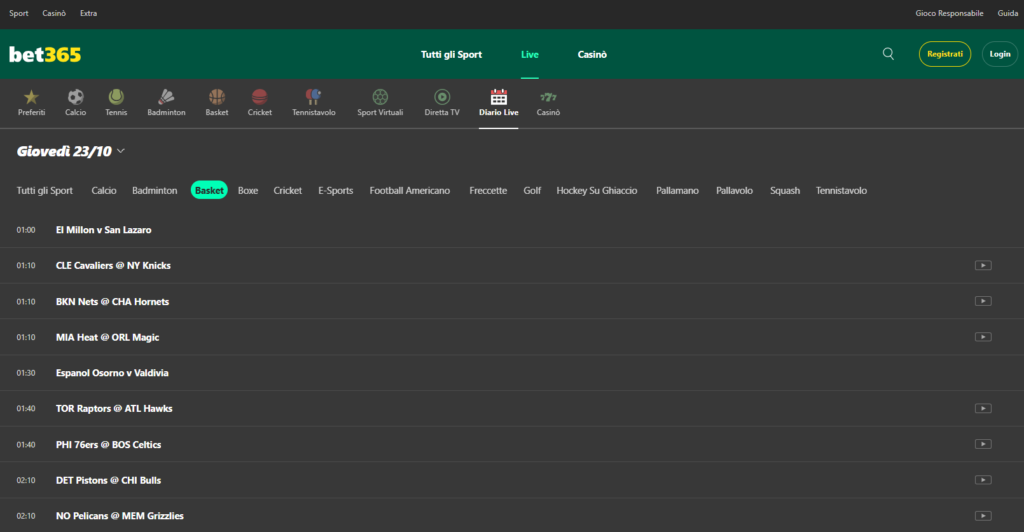
Task: Click the search magnifier icon
Action: click(888, 54)
